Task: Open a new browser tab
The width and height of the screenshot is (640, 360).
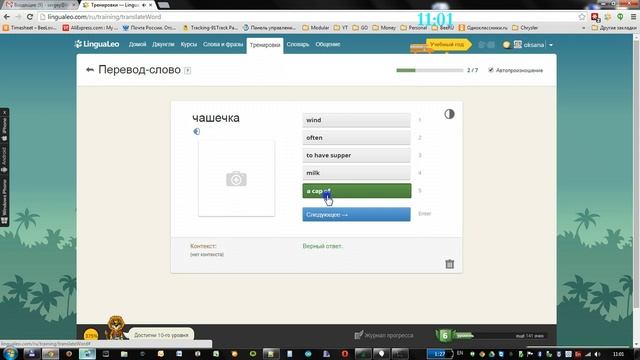Action: tap(164, 5)
